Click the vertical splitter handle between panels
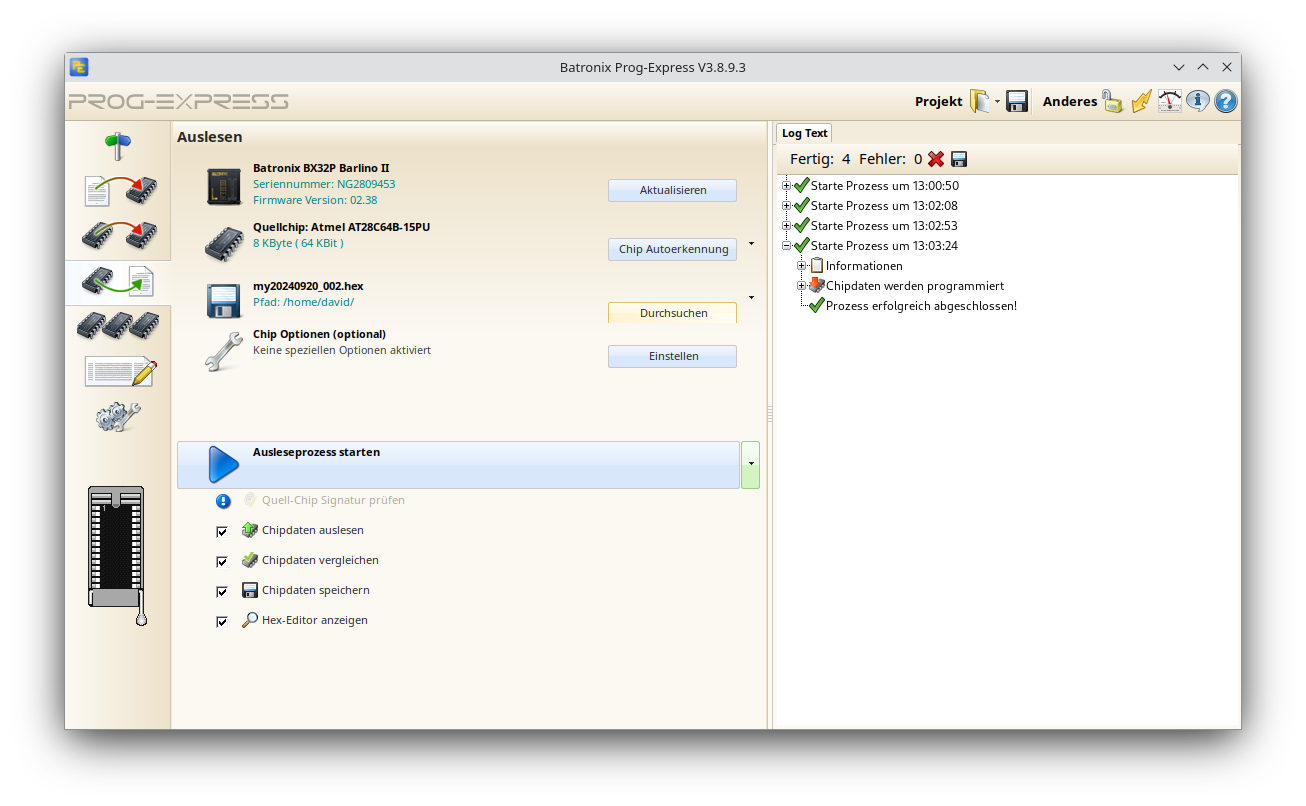This screenshot has height=806, width=1306. point(770,414)
